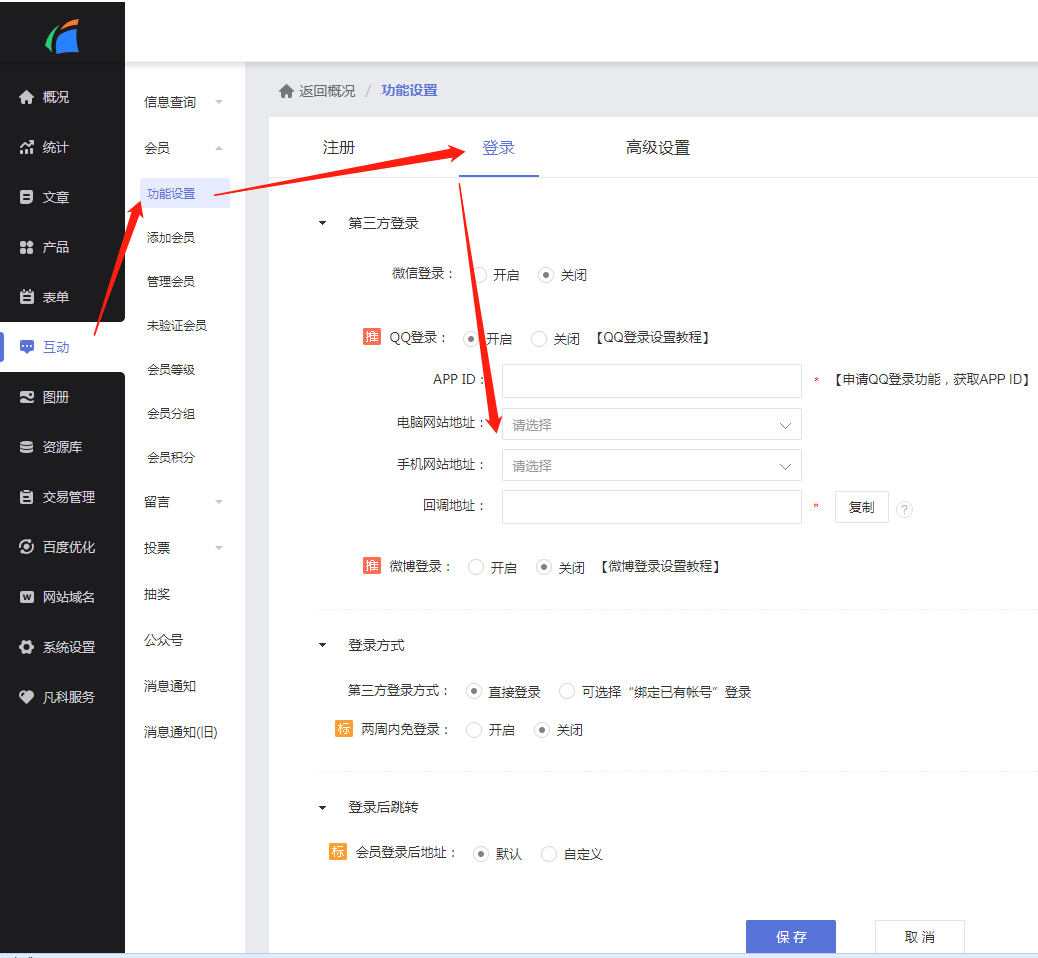The width and height of the screenshot is (1038, 958).
Task: Open 表单 icon in sidebar
Action: pyautogui.click(x=26, y=297)
